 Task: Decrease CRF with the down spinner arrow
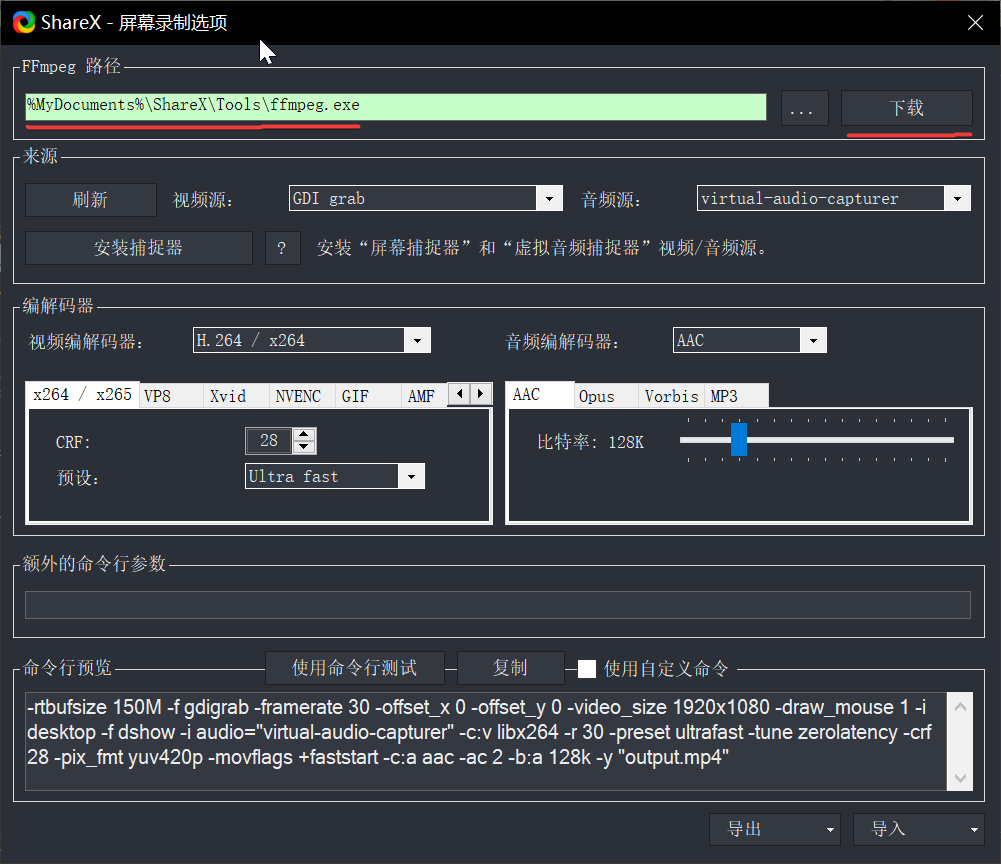304,447
